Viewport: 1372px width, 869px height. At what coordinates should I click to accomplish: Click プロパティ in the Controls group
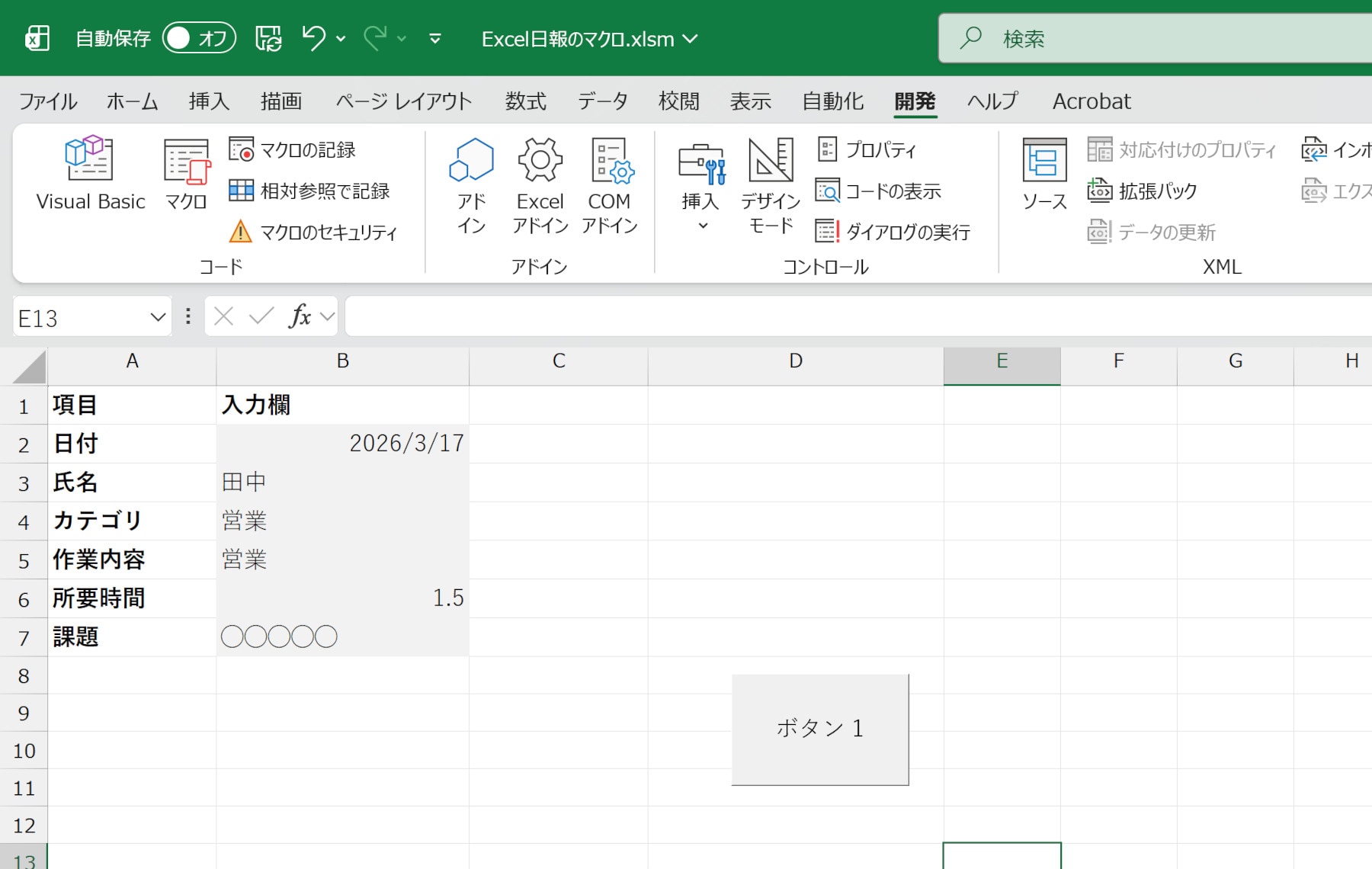click(867, 150)
